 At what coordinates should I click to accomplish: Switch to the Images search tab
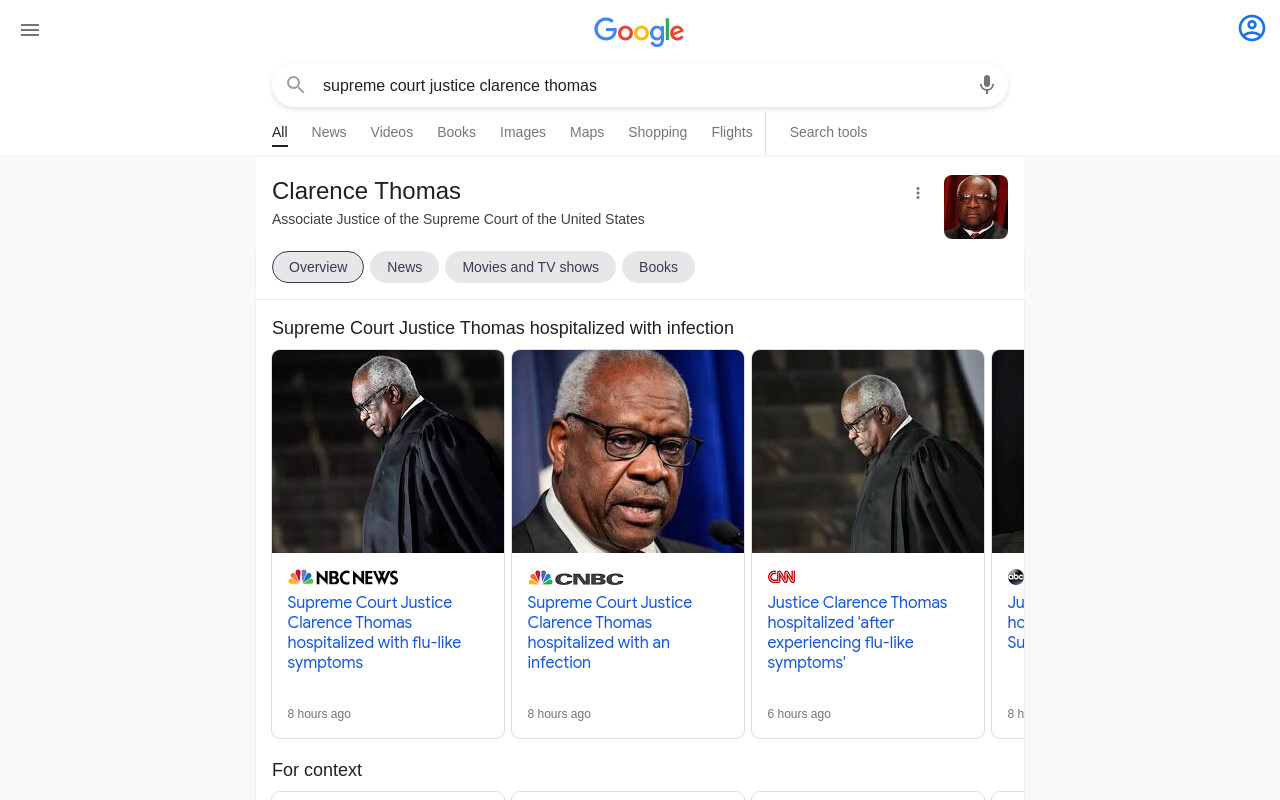(x=523, y=132)
